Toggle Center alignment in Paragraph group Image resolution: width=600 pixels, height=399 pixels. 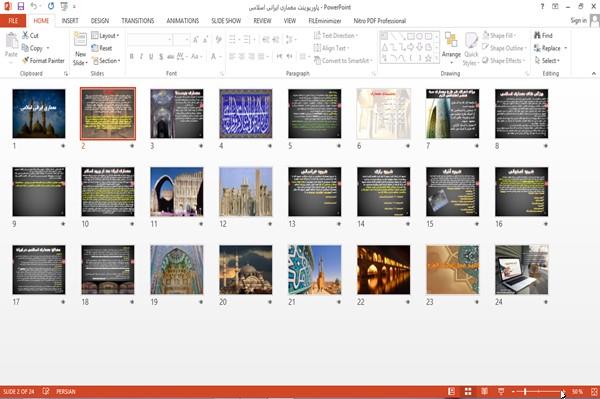click(241, 57)
